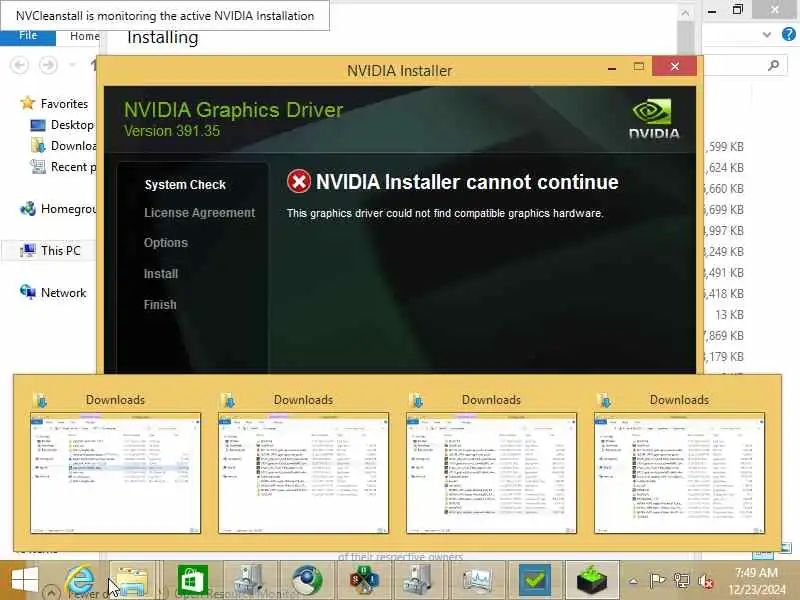Go back in the Explorer window
The height and width of the screenshot is (600, 800).
[x=20, y=65]
